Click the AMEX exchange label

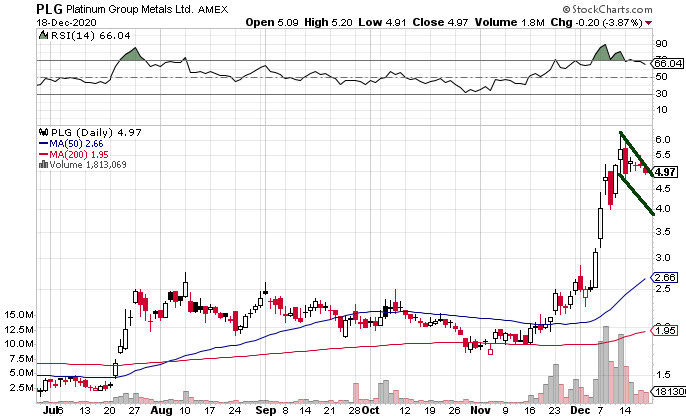click(213, 9)
